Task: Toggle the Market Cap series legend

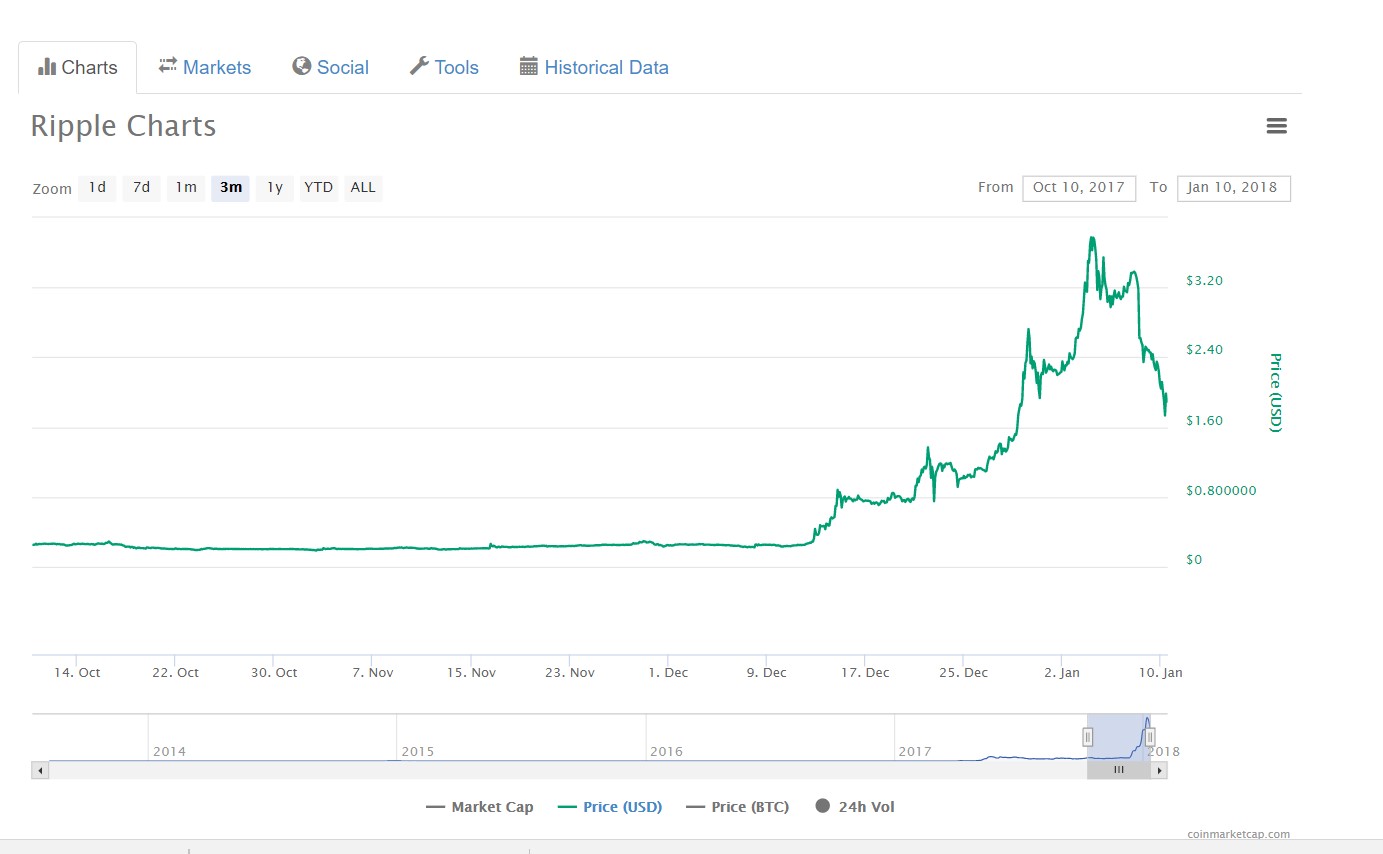Action: pos(480,807)
